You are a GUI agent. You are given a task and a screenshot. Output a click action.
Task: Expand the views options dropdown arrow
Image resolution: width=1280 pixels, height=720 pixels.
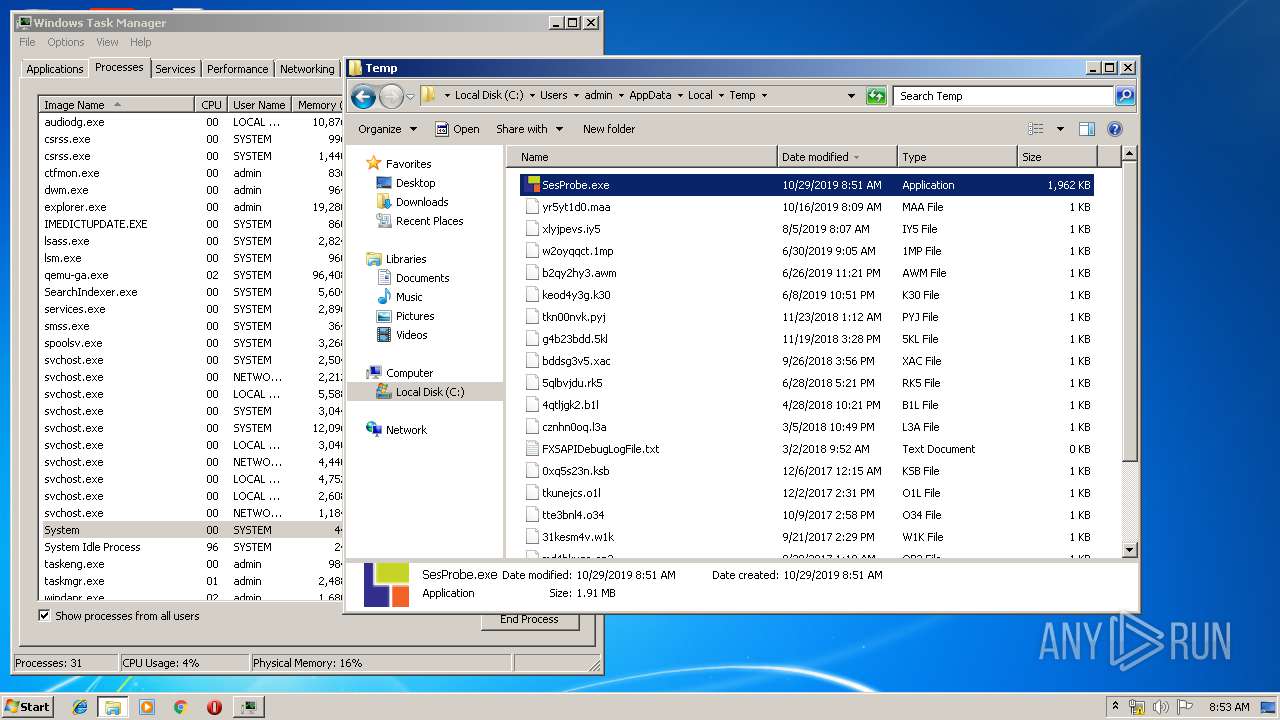[1060, 129]
